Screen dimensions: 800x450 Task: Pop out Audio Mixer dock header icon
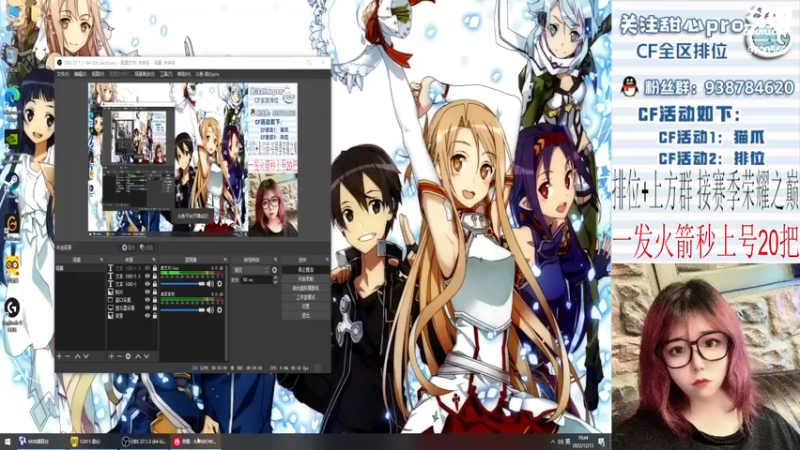pos(224,260)
